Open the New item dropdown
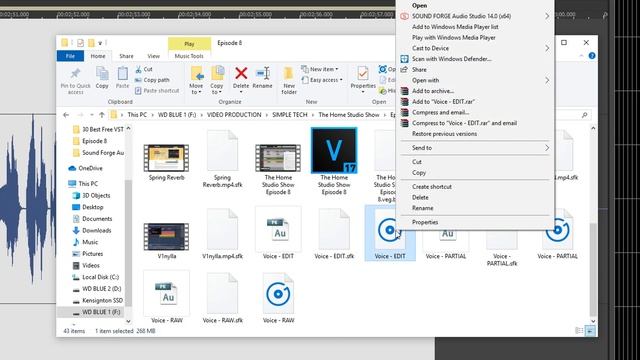Image resolution: width=640 pixels, height=360 pixels. click(x=320, y=69)
